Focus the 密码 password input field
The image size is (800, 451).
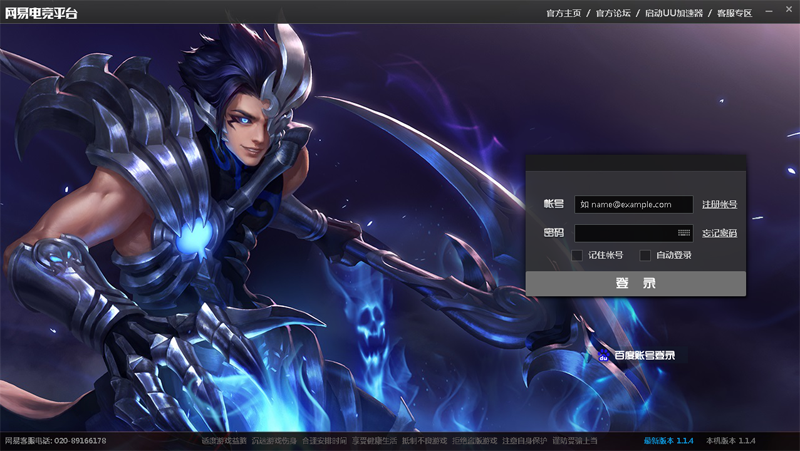(x=625, y=233)
